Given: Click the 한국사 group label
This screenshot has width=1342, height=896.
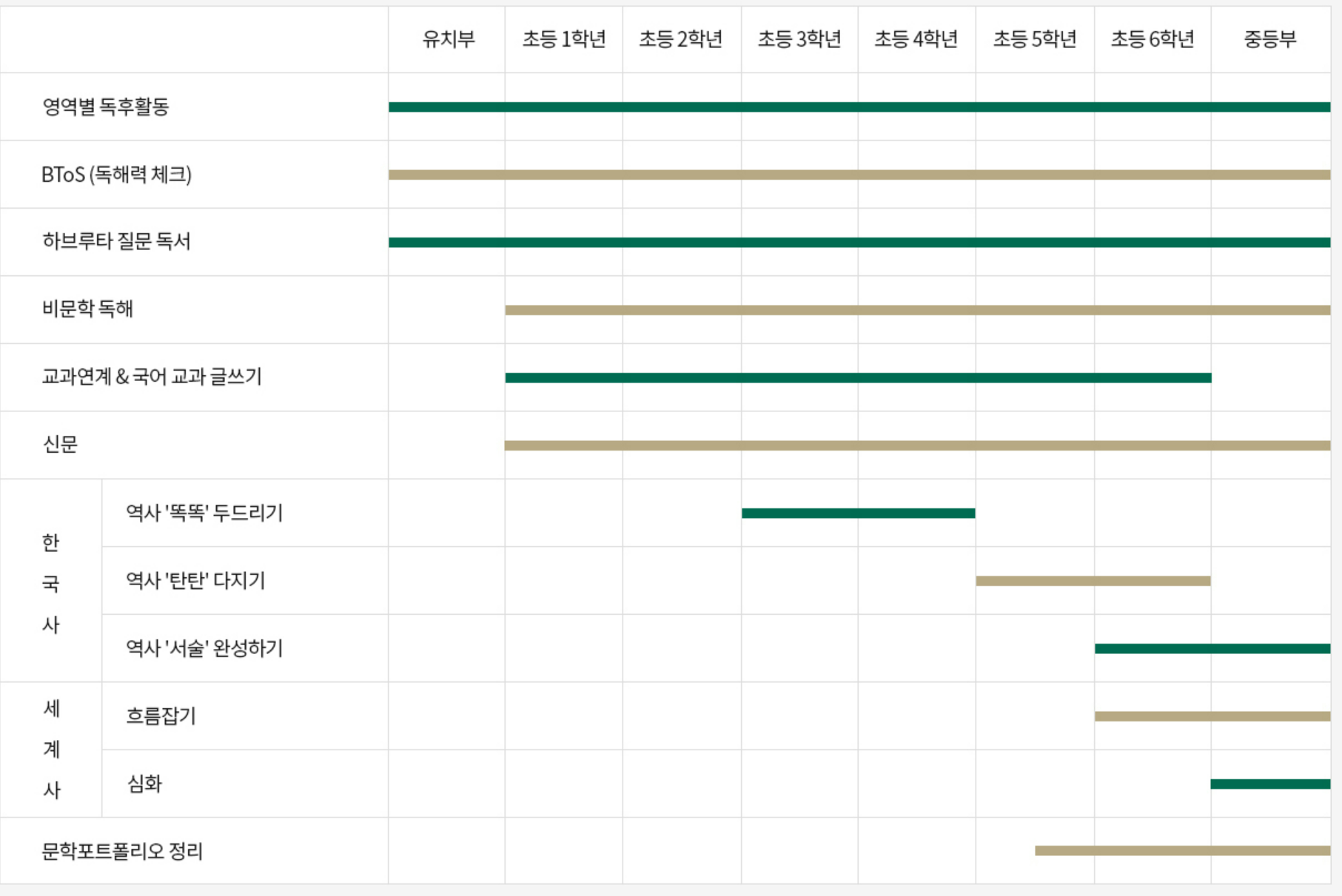Looking at the screenshot, I should click(50, 583).
